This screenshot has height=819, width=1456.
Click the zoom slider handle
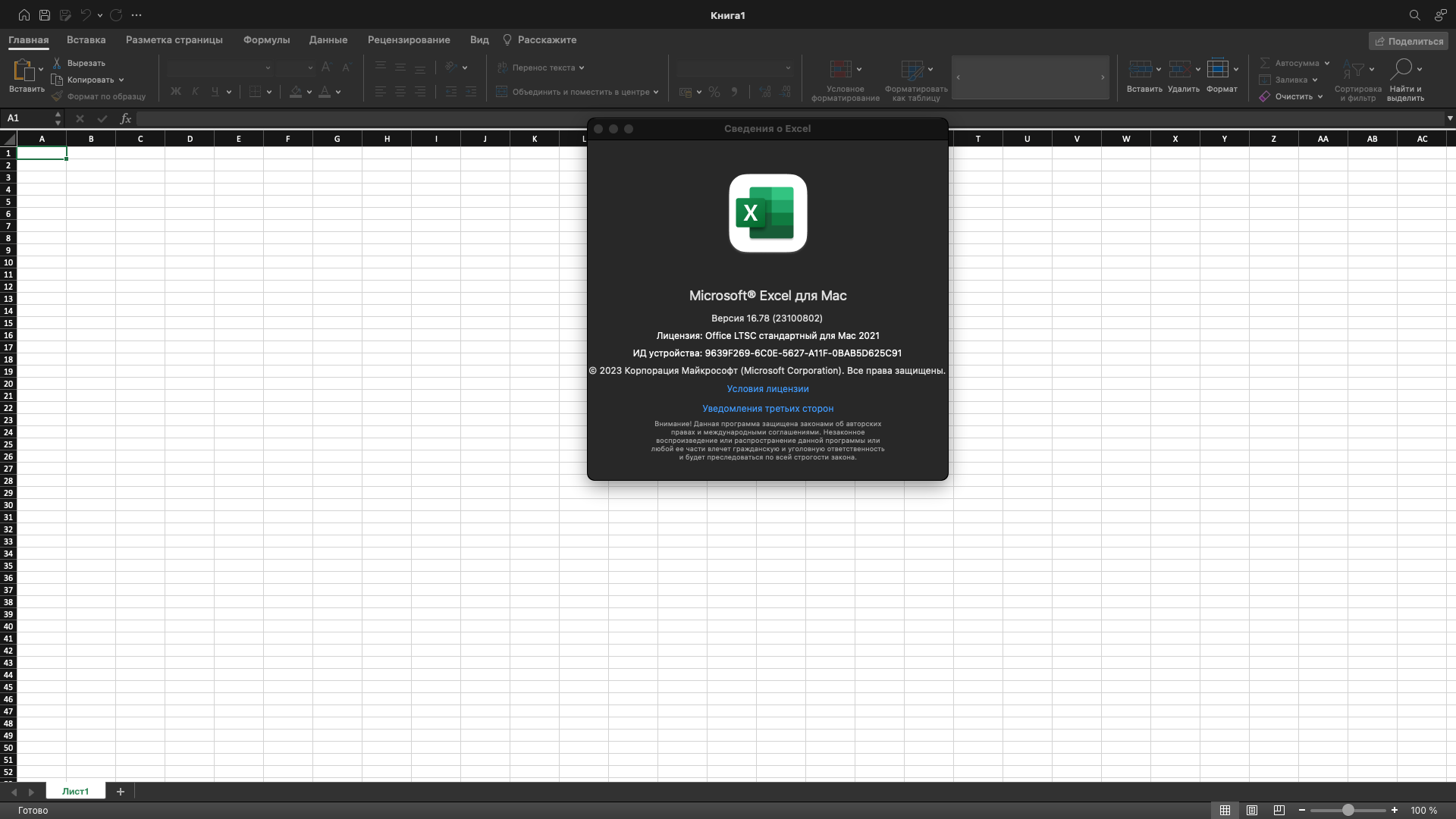(x=1348, y=811)
